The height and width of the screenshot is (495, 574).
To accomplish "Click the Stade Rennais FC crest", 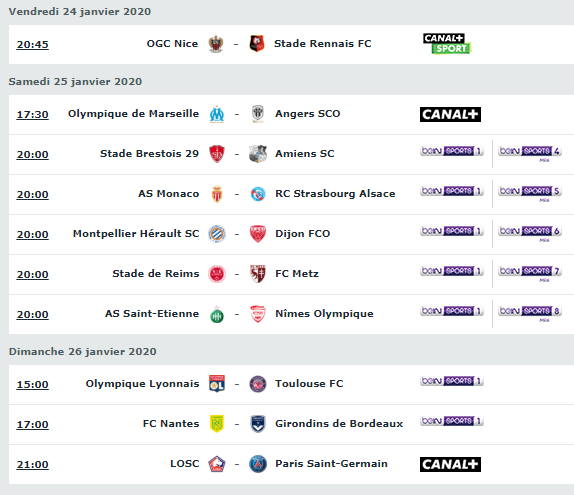I will point(257,44).
